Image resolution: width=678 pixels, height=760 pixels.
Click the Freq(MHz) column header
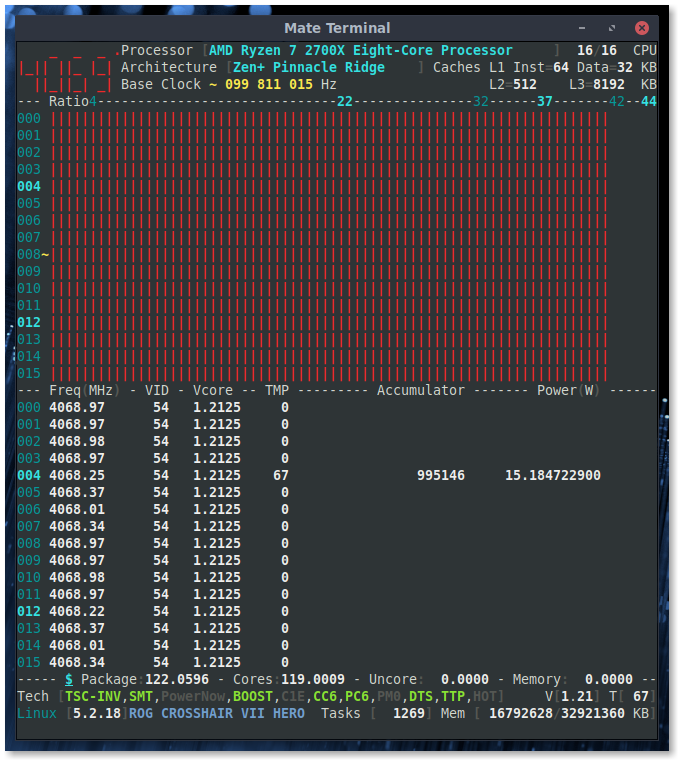[85, 391]
